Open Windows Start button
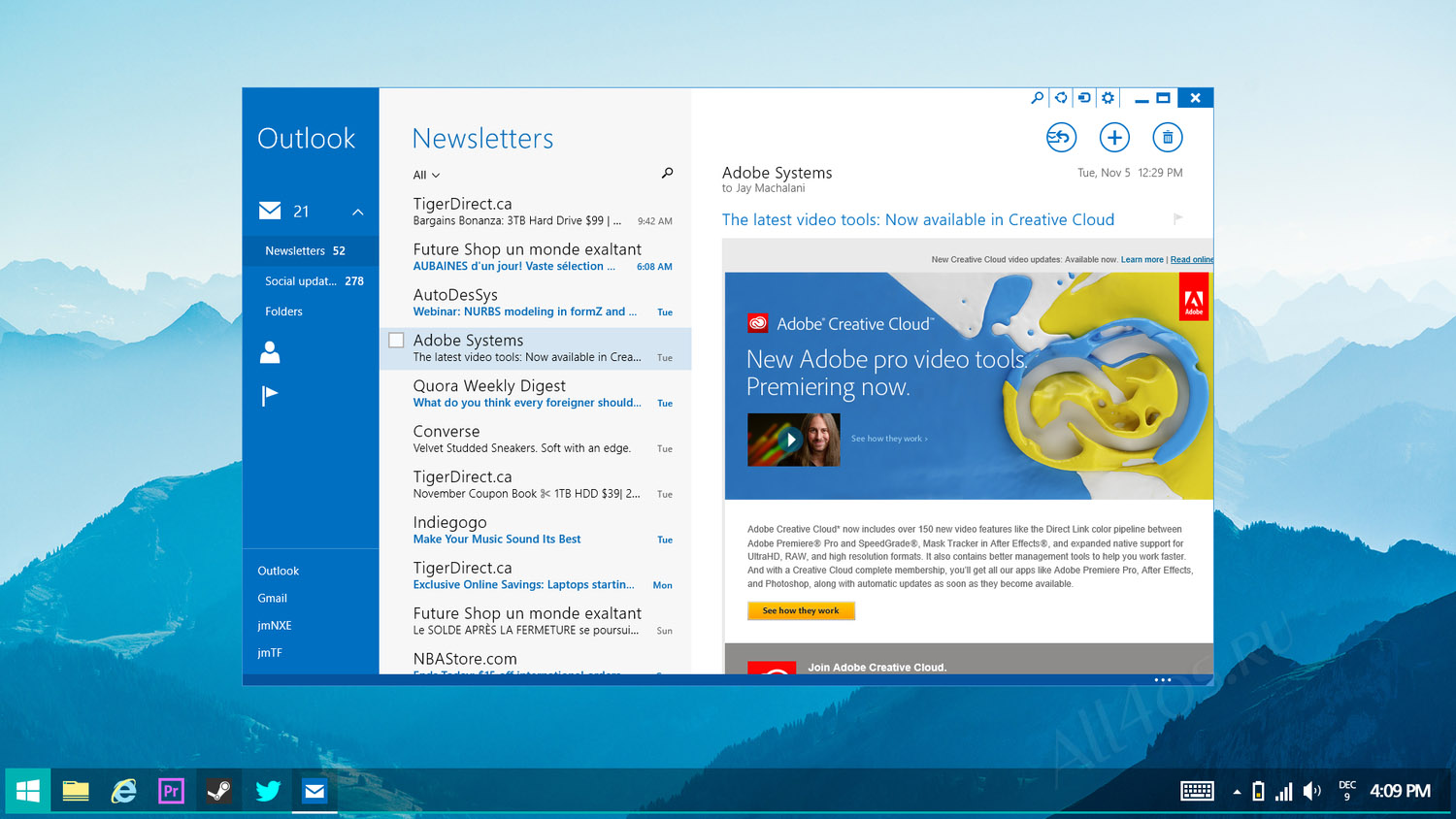Viewport: 1456px width, 819px height. pos(28,791)
